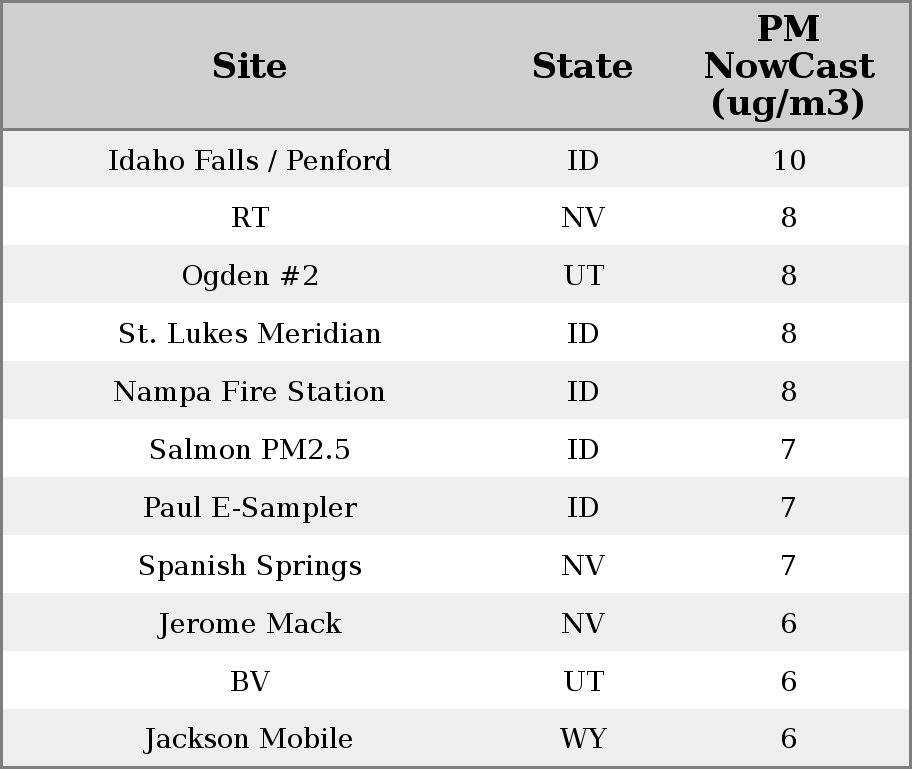Click the Site column header

tap(250, 66)
